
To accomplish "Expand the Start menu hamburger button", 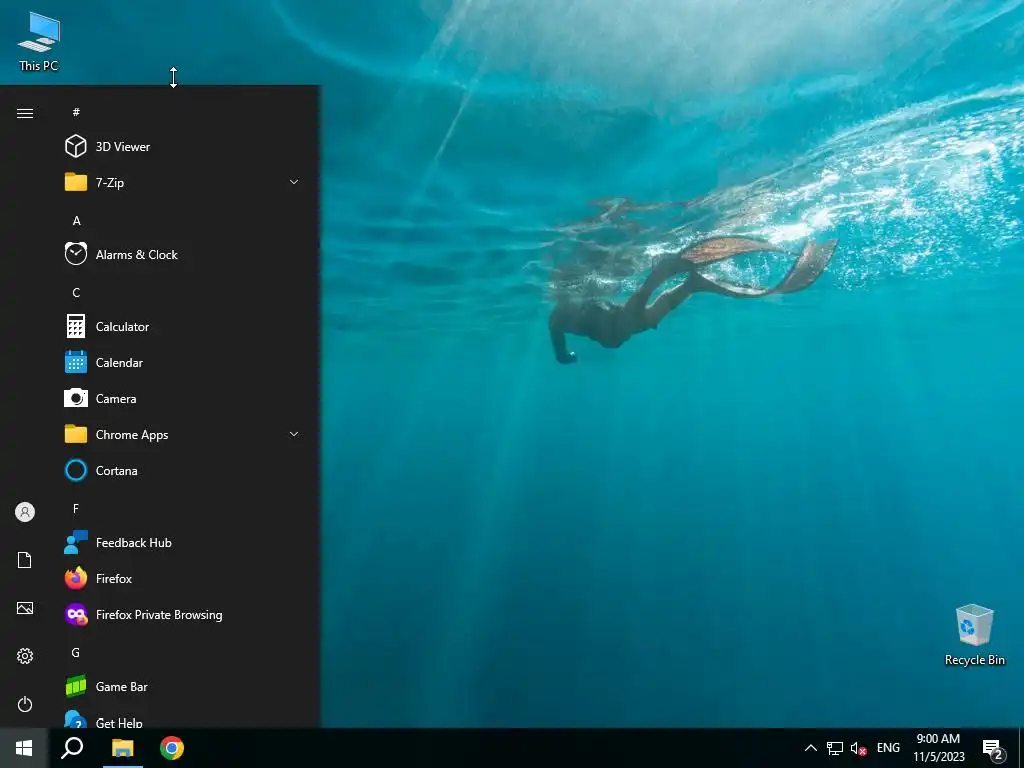I will tap(25, 114).
